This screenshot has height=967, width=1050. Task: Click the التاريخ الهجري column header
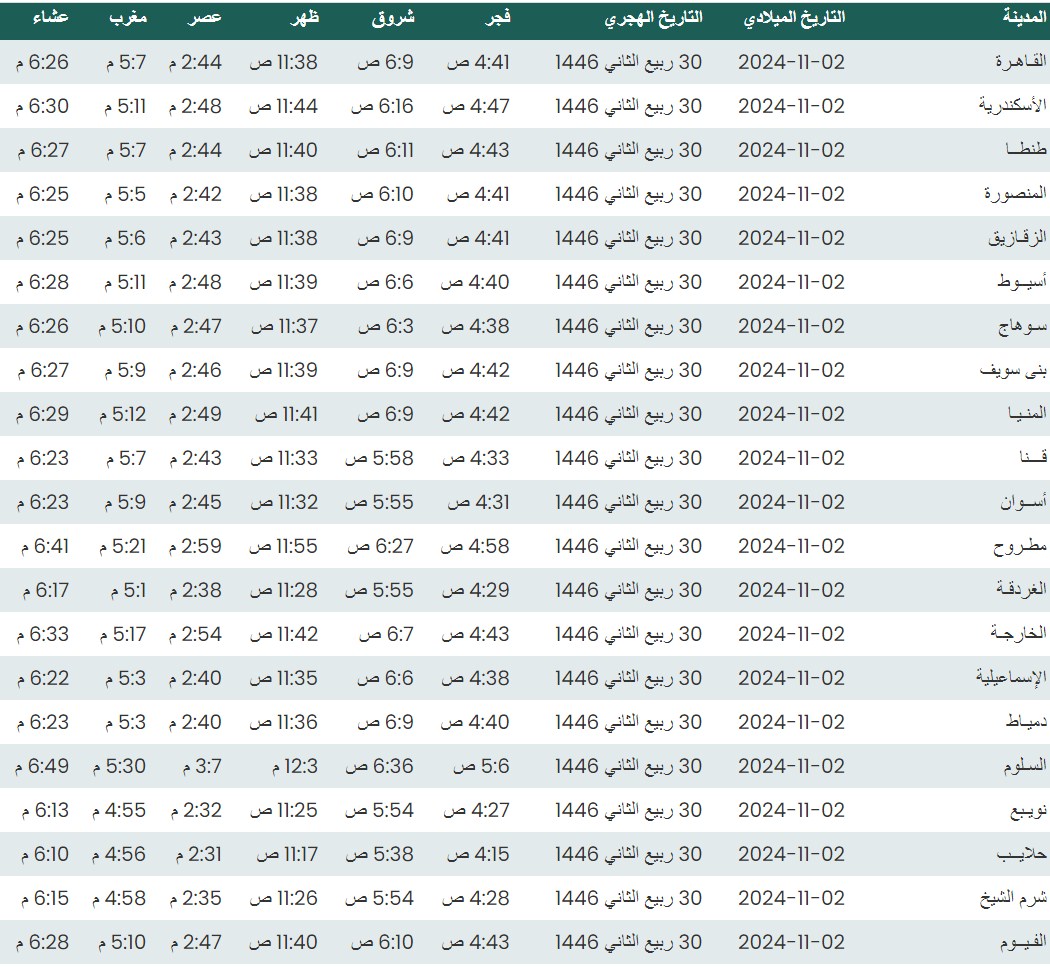[655, 18]
